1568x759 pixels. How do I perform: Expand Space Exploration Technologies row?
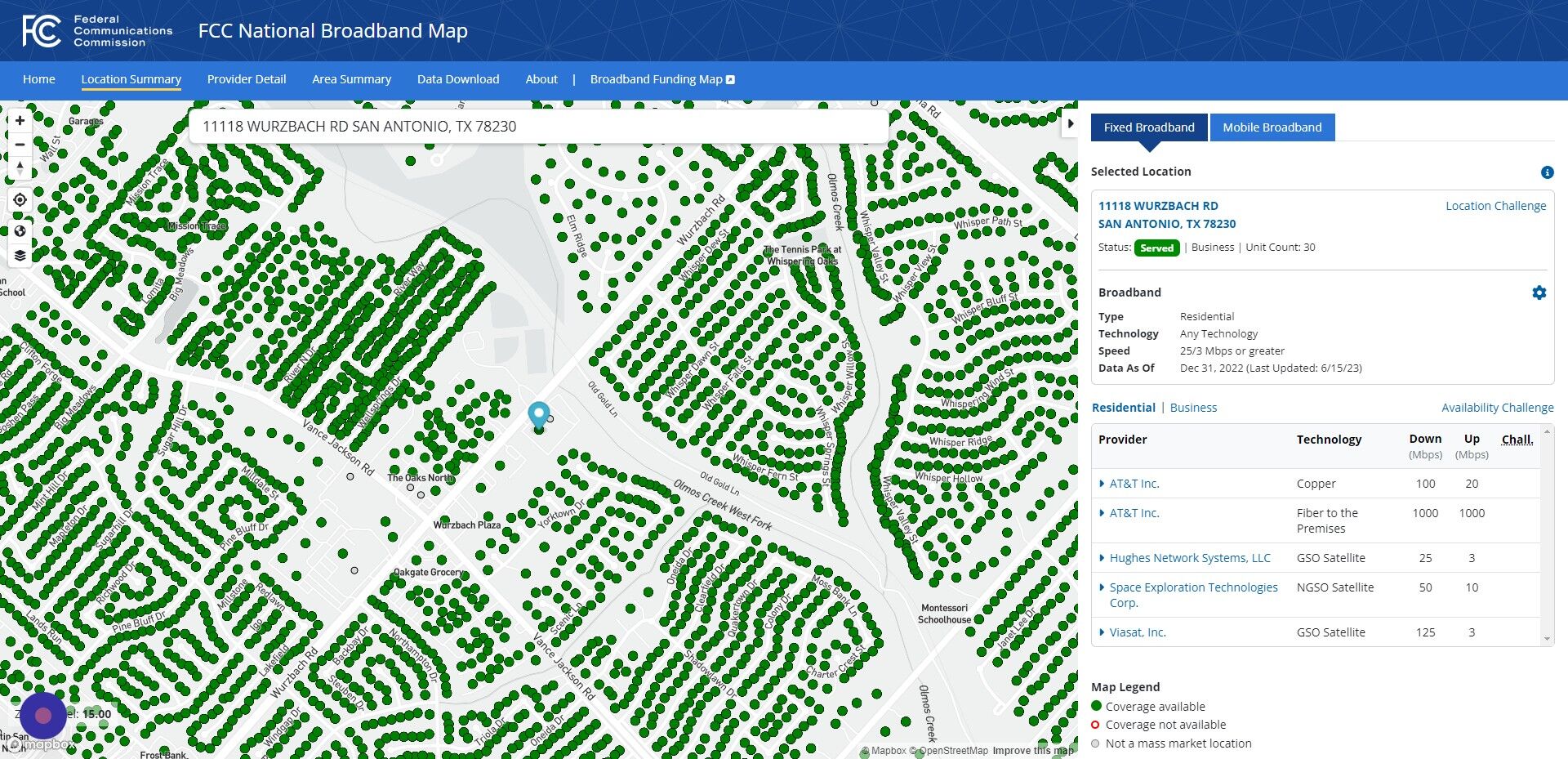click(1102, 587)
